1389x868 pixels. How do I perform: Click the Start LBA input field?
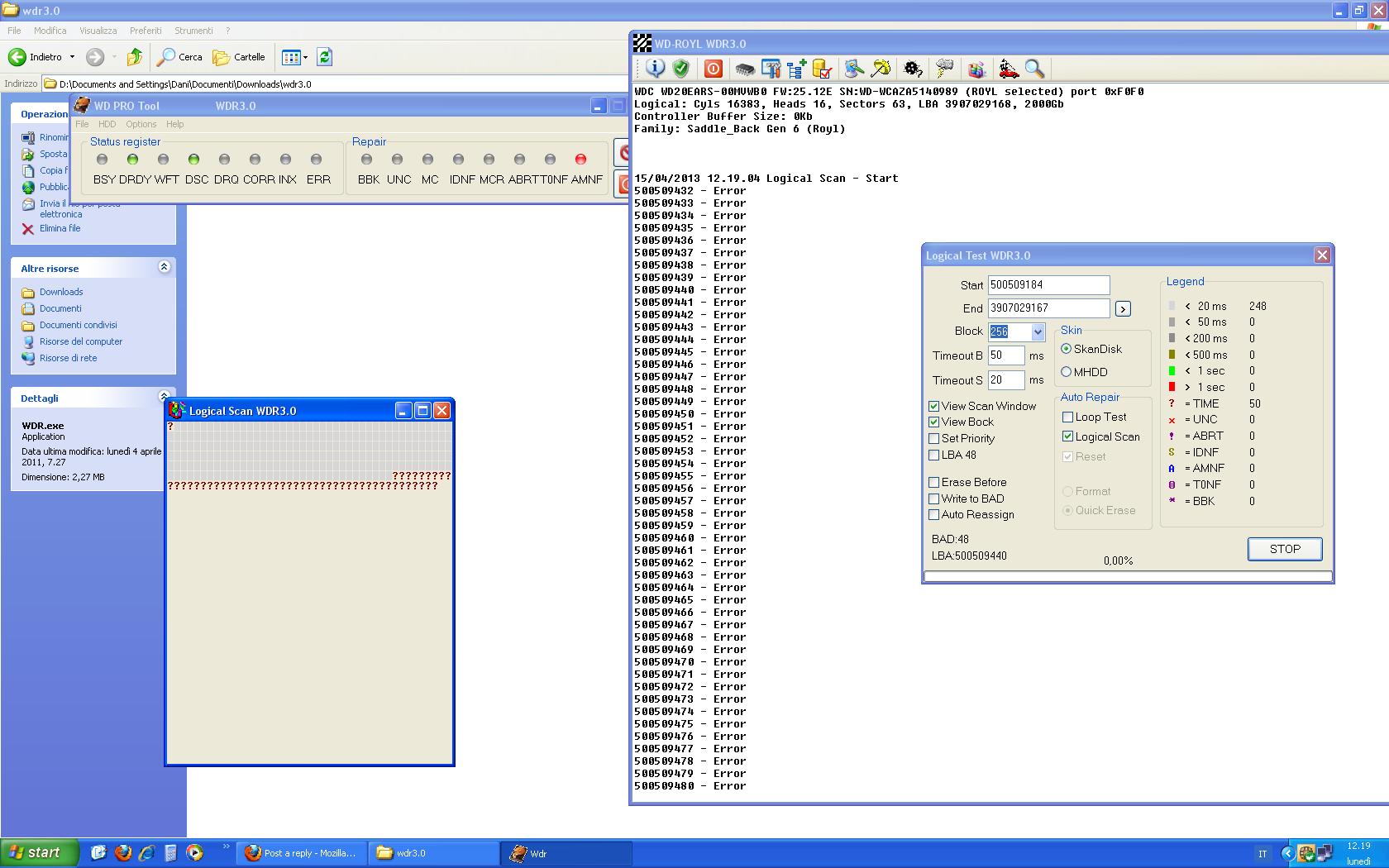pyautogui.click(x=1048, y=284)
